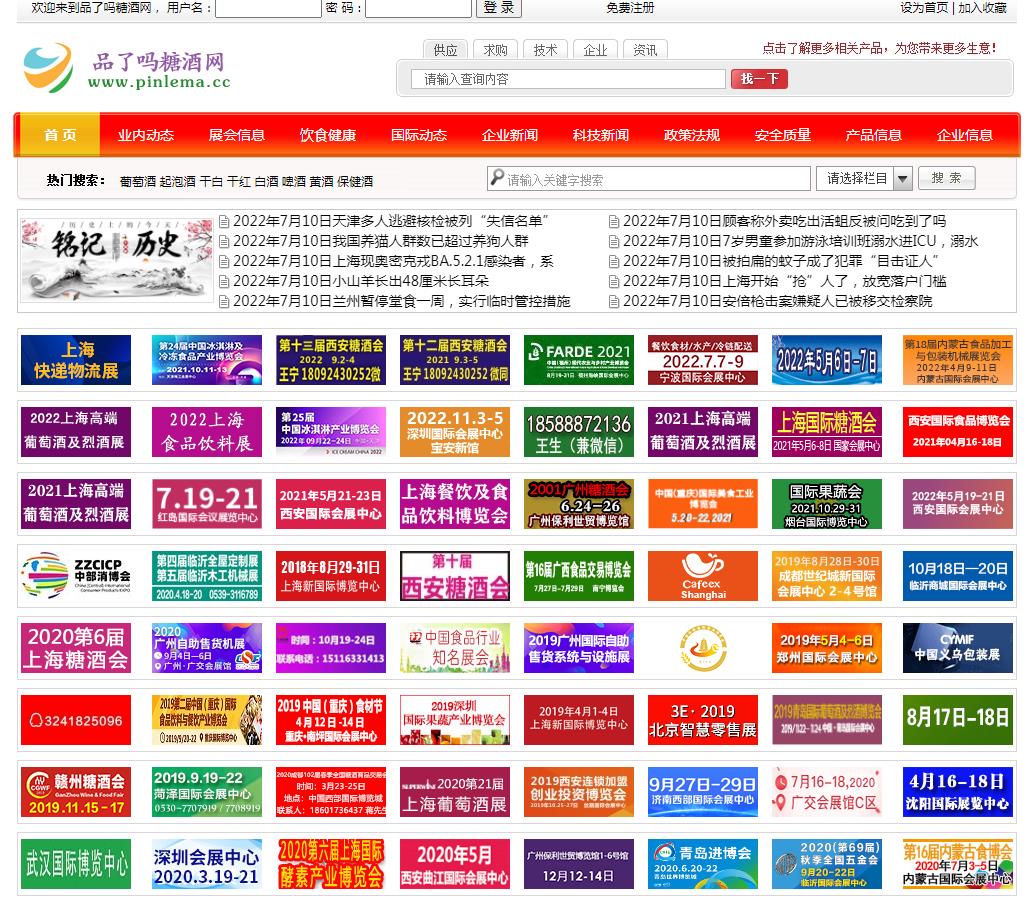1030x901 pixels.
Task: Click the 登录 login button
Action: coord(499,8)
